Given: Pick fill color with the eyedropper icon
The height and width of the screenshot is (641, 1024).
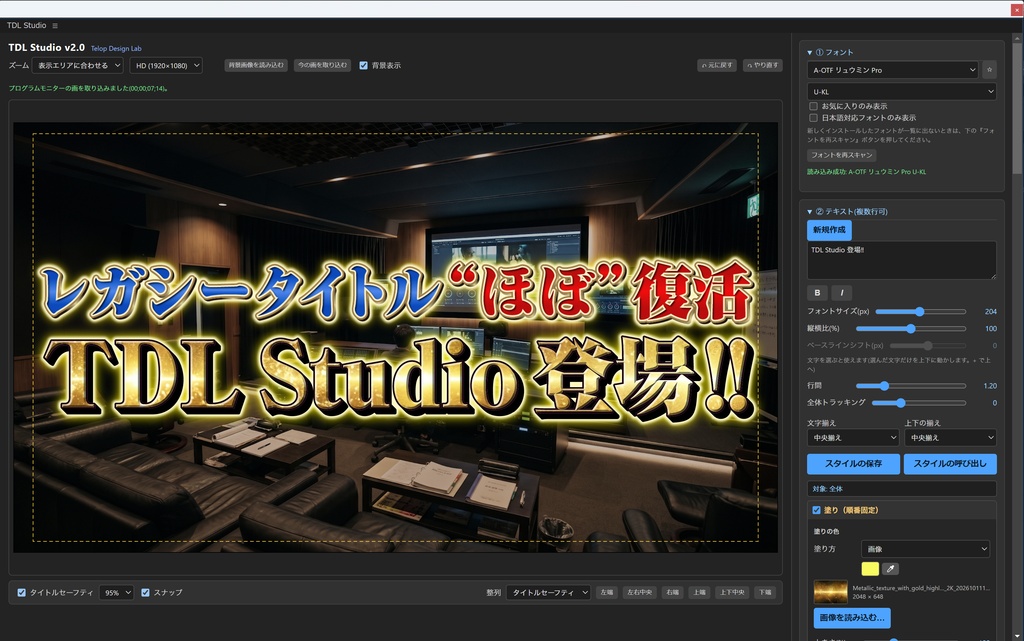Looking at the screenshot, I should coord(890,569).
